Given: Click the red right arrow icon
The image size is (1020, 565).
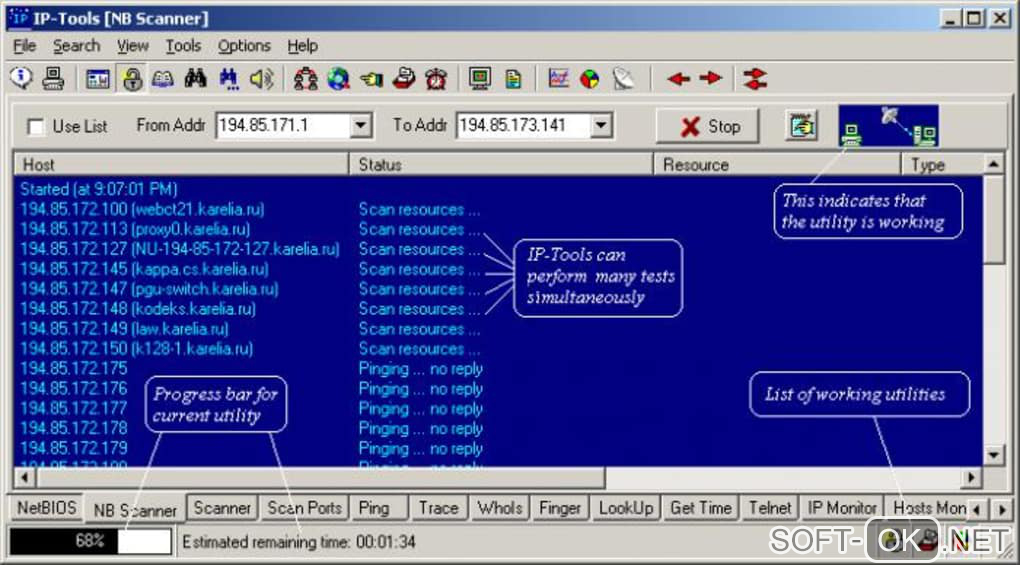Looking at the screenshot, I should tap(710, 78).
